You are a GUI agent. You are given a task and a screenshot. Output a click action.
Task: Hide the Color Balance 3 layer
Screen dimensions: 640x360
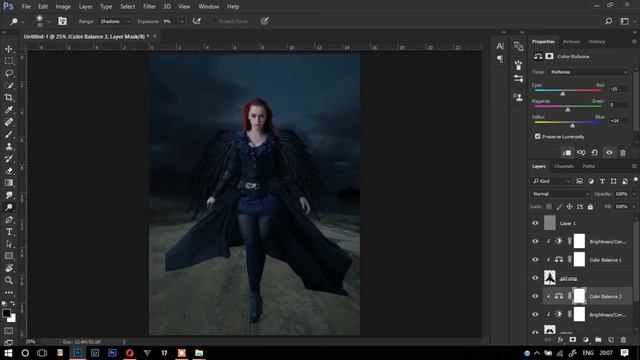click(x=535, y=296)
